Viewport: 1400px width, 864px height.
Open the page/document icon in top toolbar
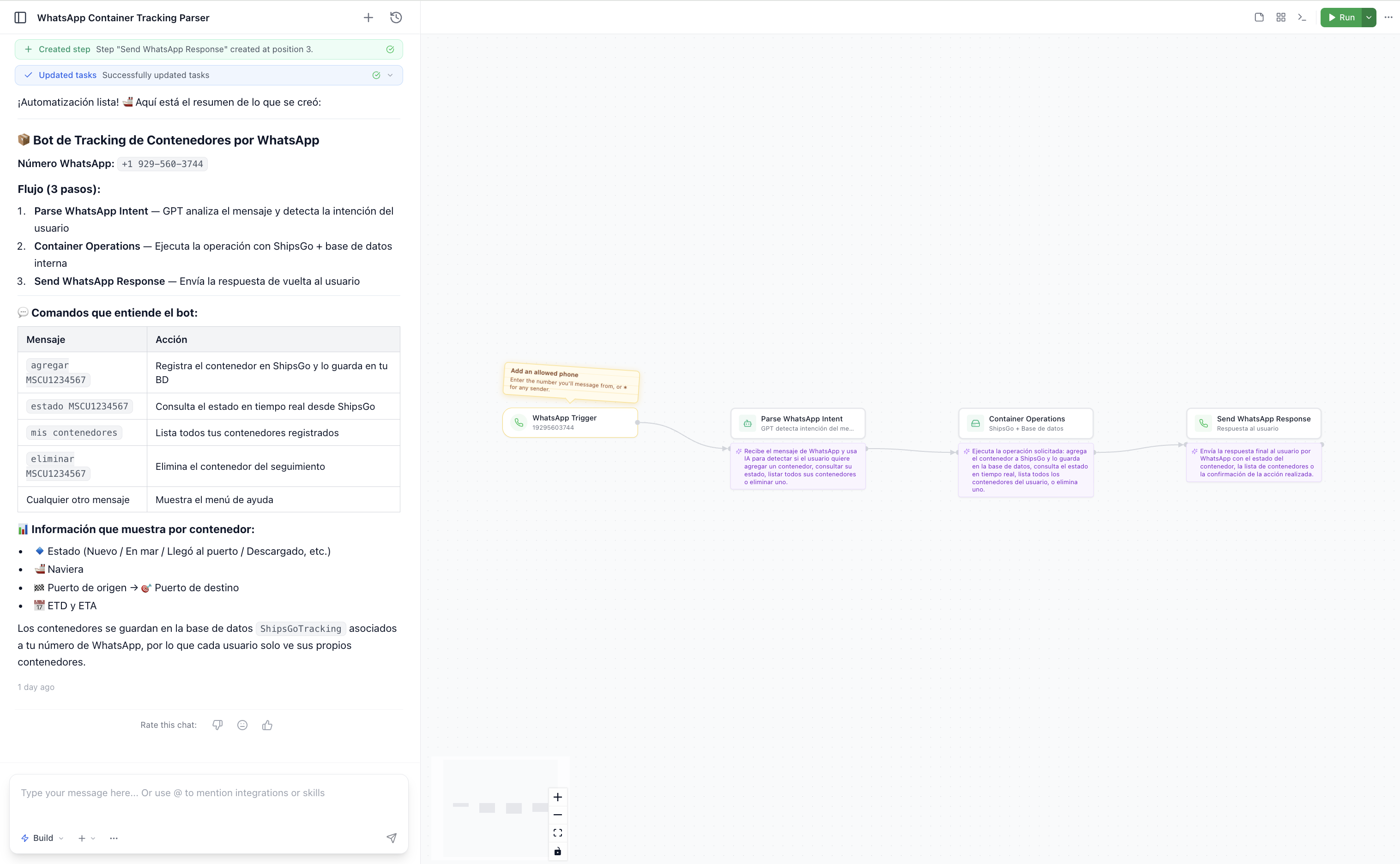pos(1259,17)
